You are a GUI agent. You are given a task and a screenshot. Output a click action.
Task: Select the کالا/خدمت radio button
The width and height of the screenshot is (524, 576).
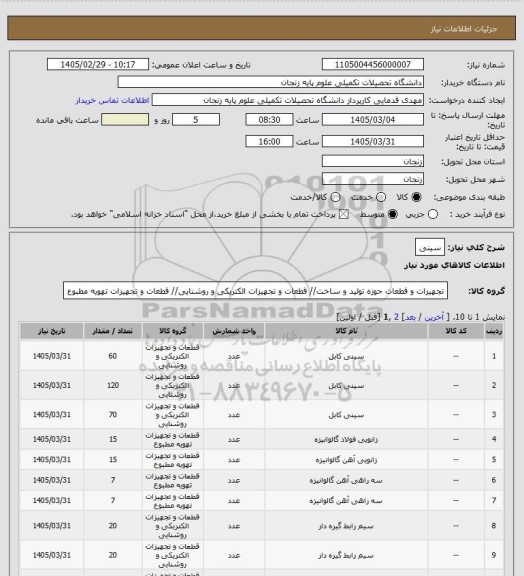335,197
